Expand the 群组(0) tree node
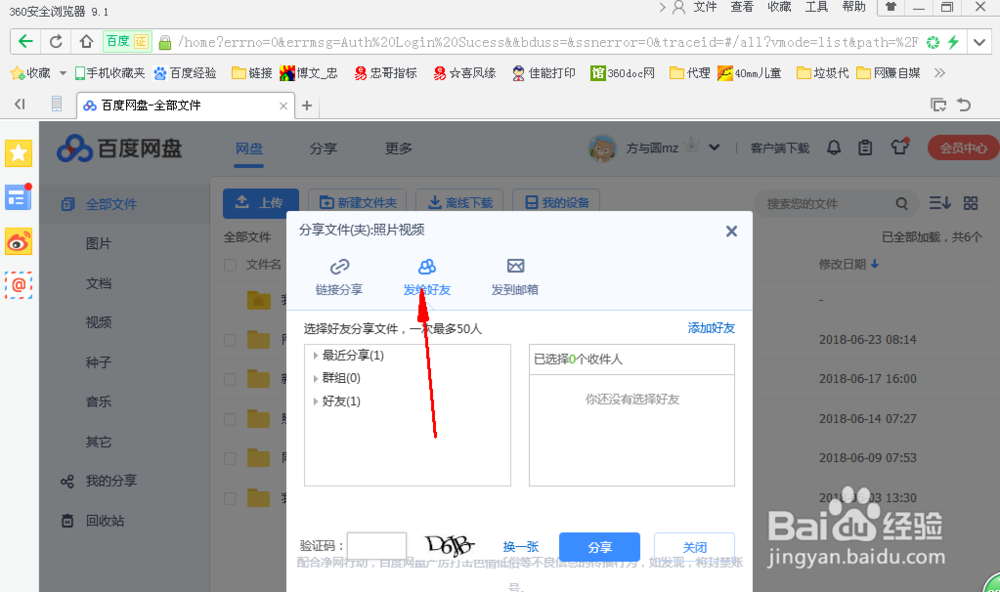 point(315,378)
